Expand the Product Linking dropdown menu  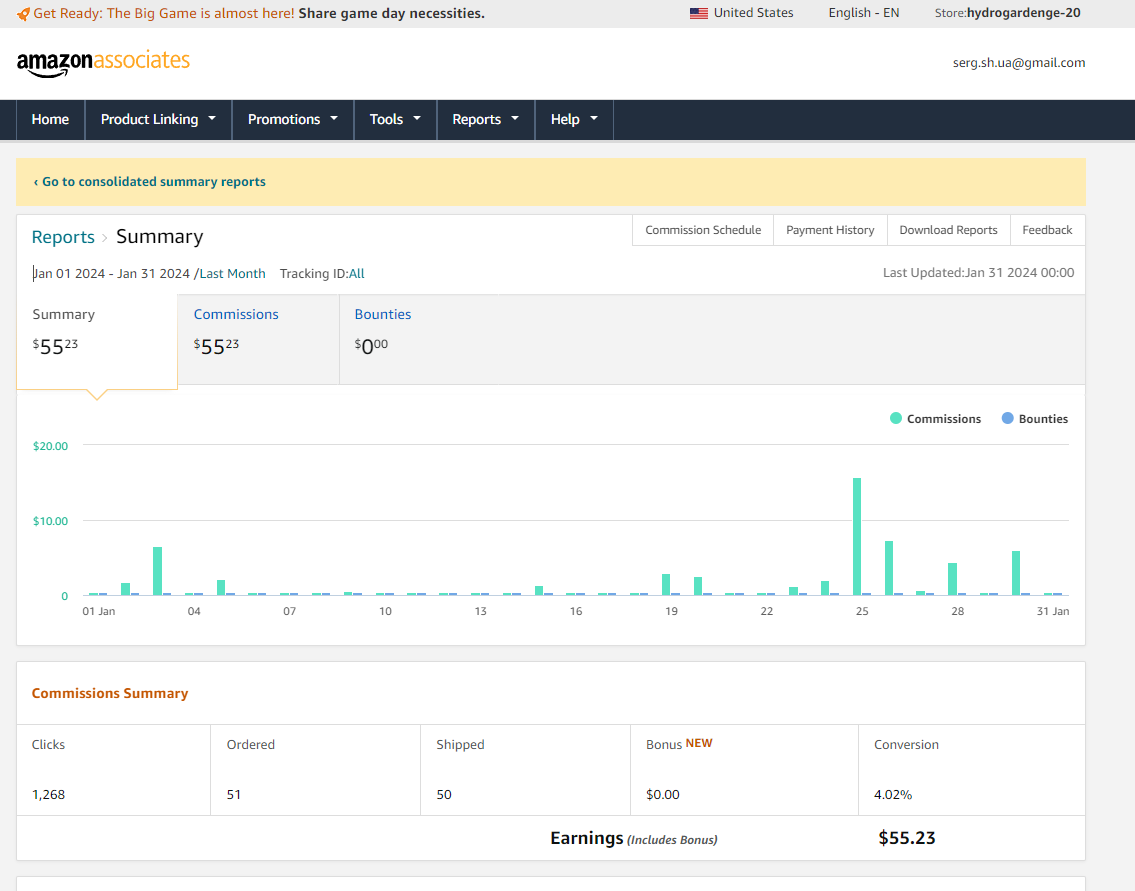click(159, 119)
